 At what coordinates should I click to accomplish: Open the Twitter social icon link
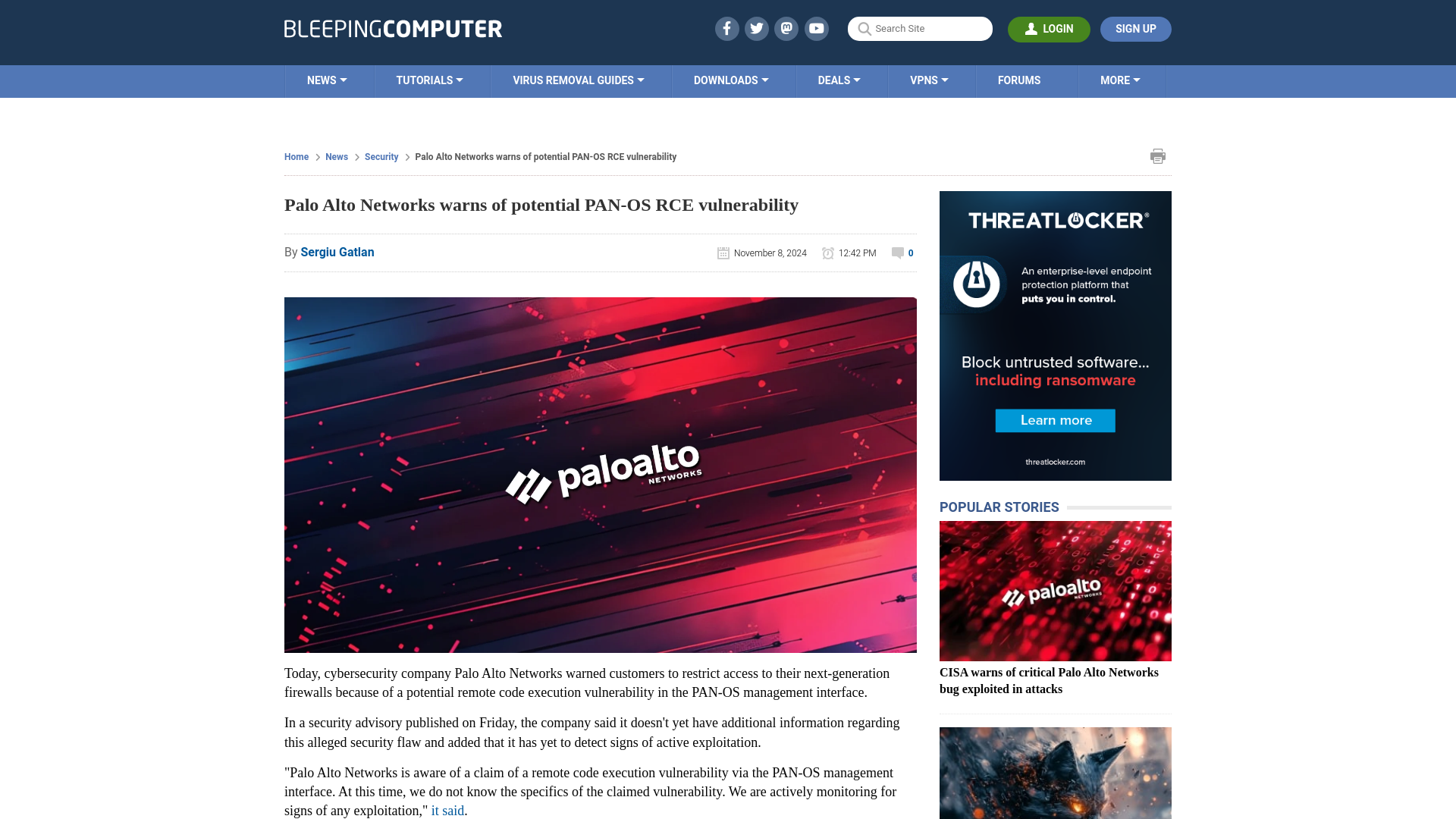coord(757,28)
